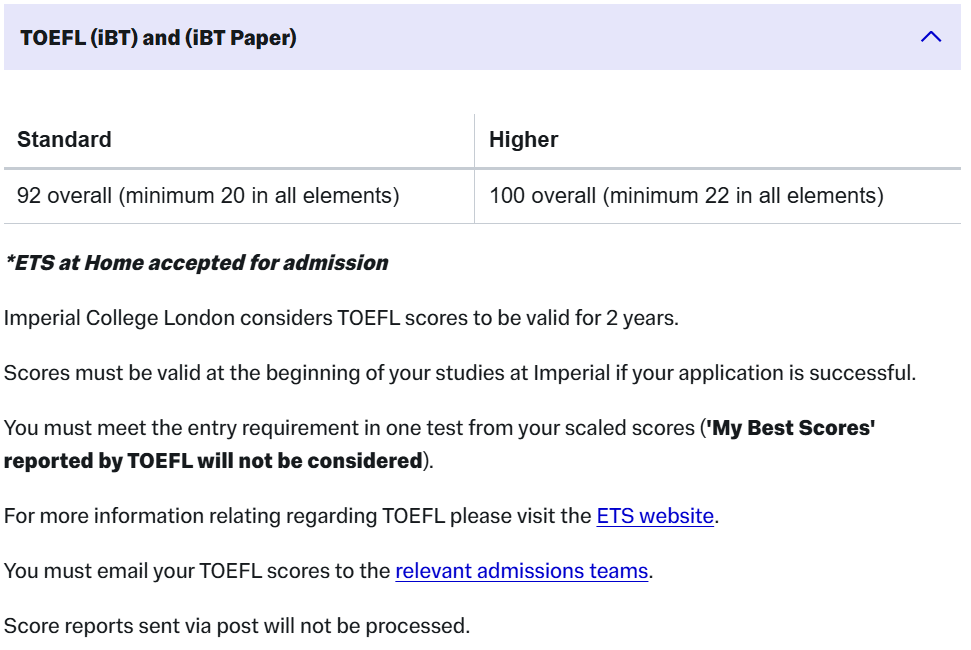Click '(minimum 20 in all elements)' text
The image size is (971, 650).
pos(259,196)
